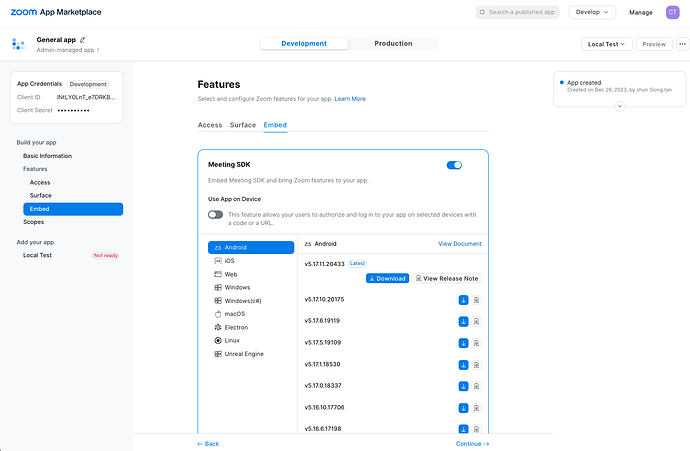
Task: View release note for v5.17.1.18530
Action: (x=476, y=365)
